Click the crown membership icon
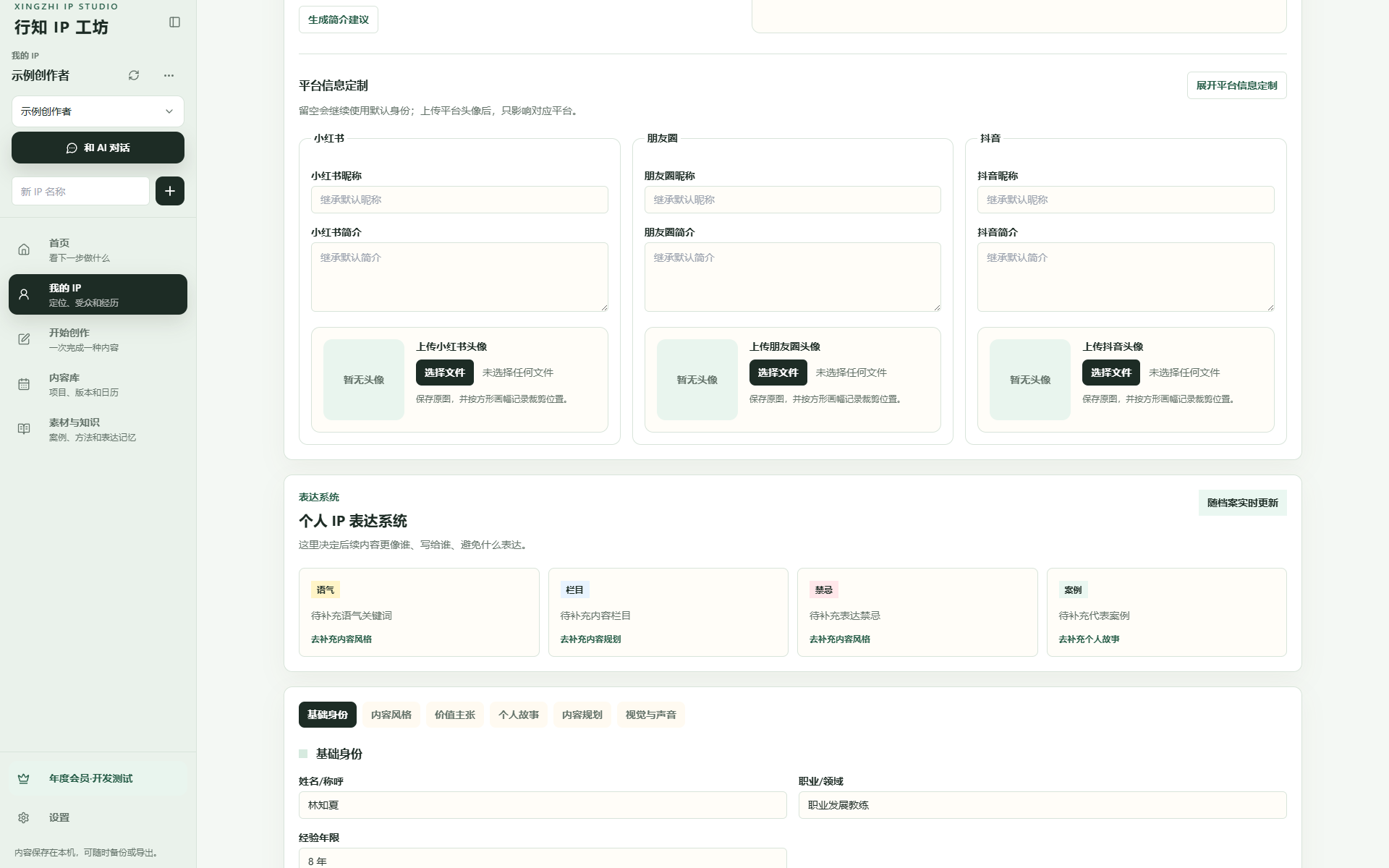The image size is (1389, 868). coord(24,778)
